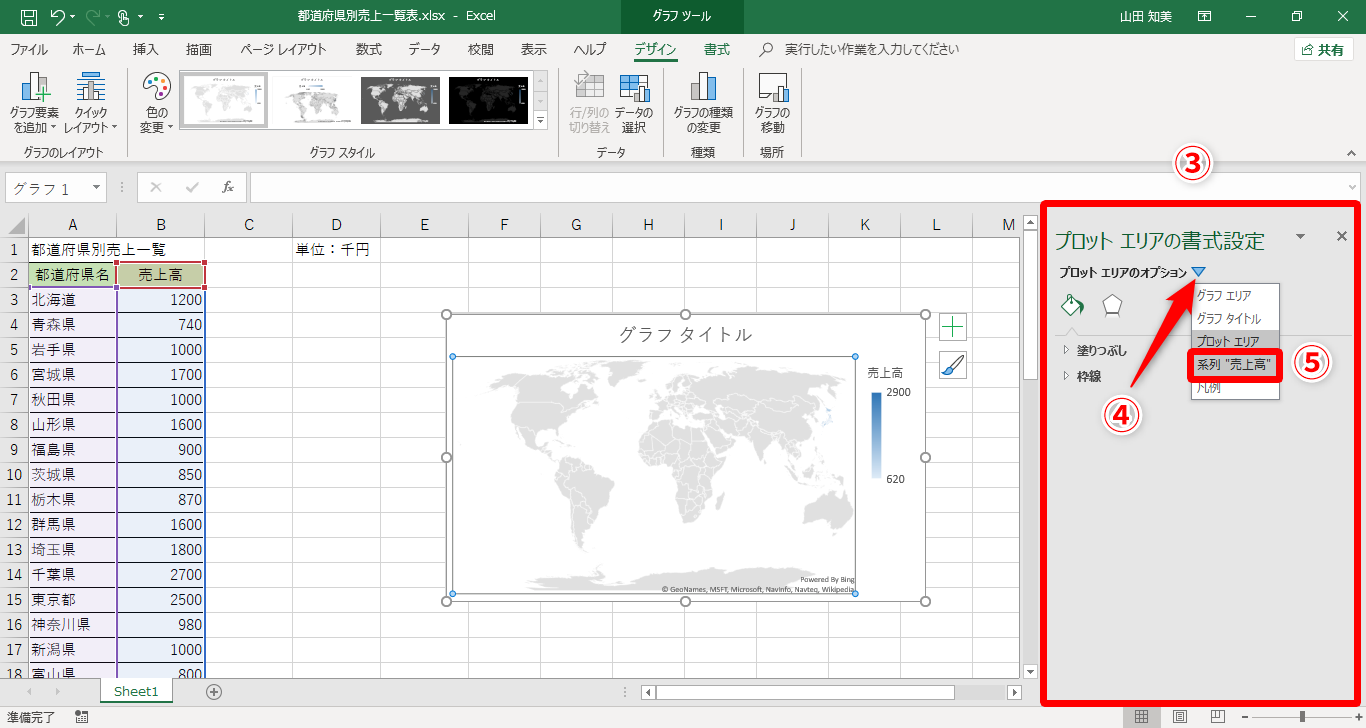Screen dimensions: 1366x728
Task: Click the zoom slider handle
Action: tap(1302, 717)
